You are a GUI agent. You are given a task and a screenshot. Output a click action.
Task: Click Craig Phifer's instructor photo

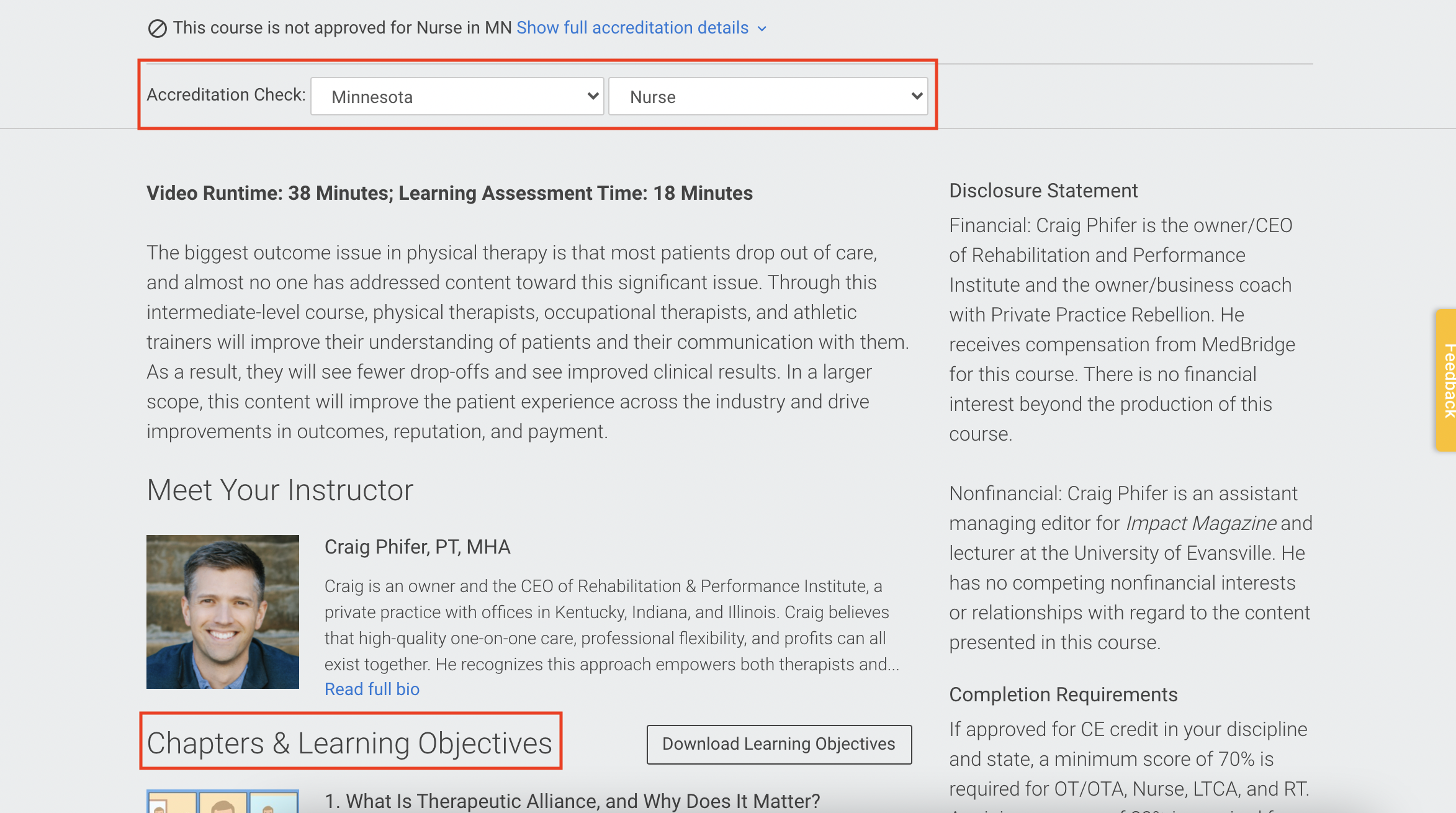223,612
